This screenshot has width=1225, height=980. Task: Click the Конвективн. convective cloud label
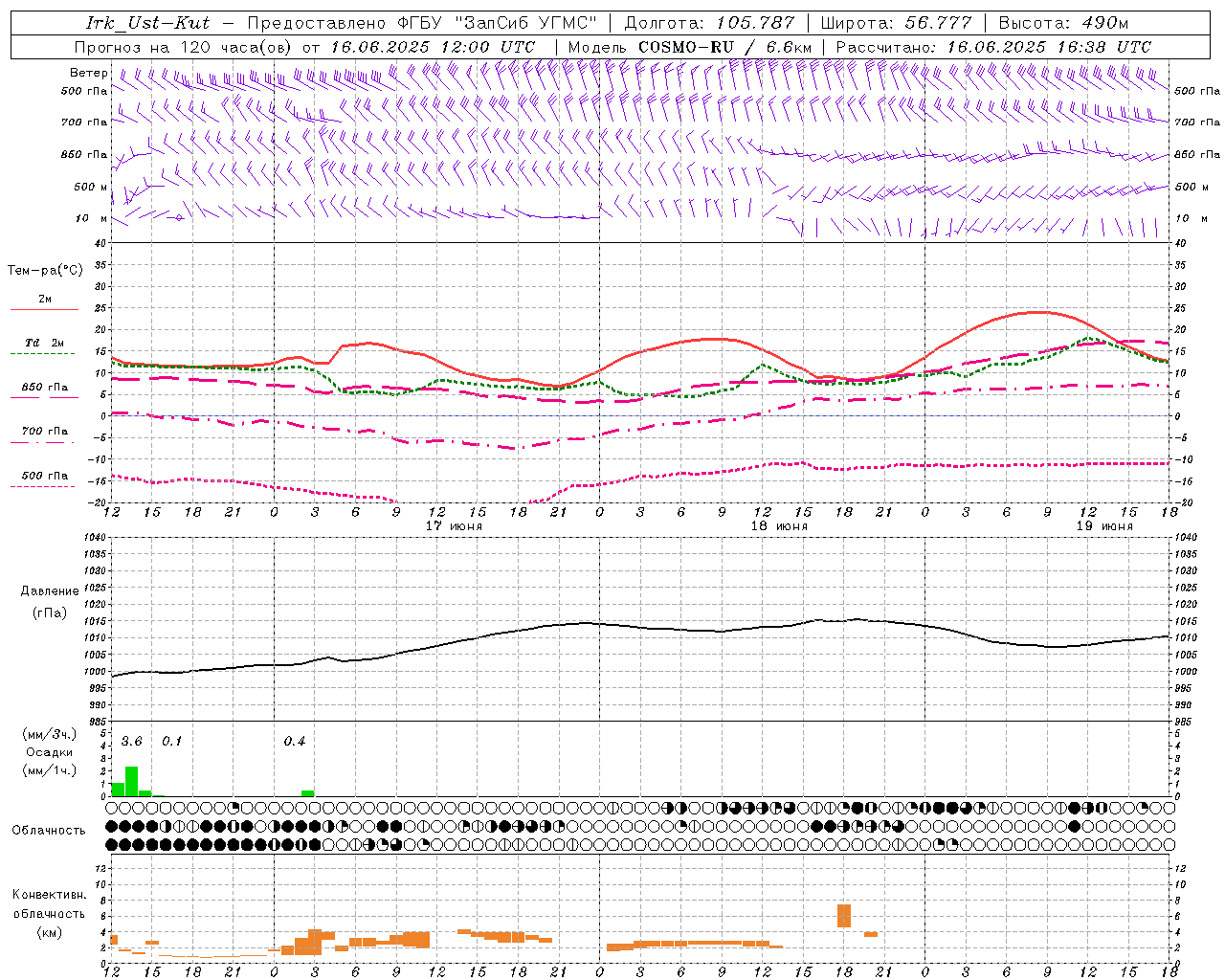coord(50,895)
